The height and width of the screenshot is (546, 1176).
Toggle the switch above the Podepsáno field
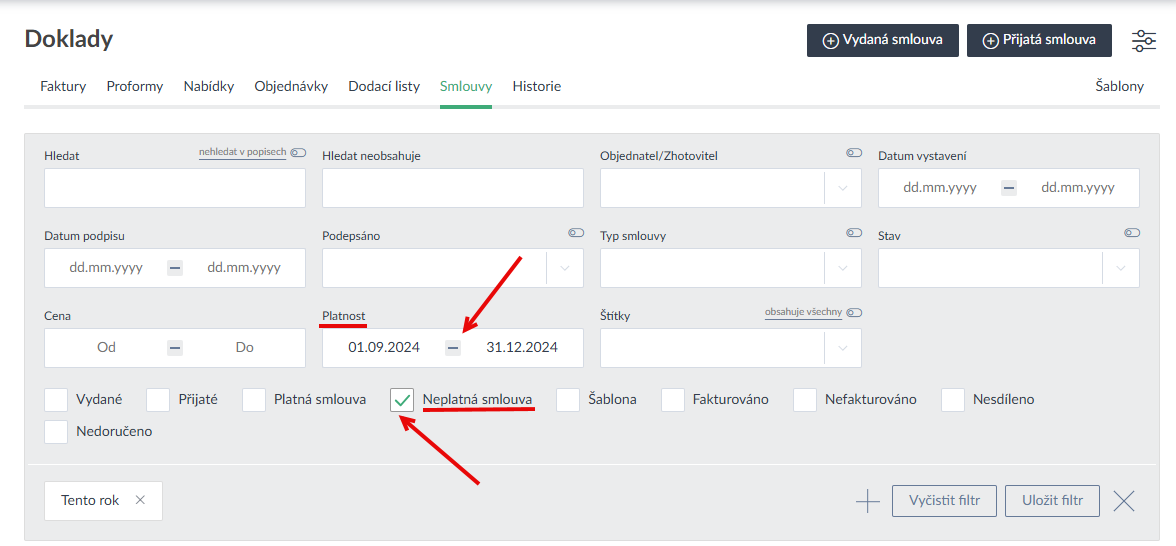coord(575,233)
